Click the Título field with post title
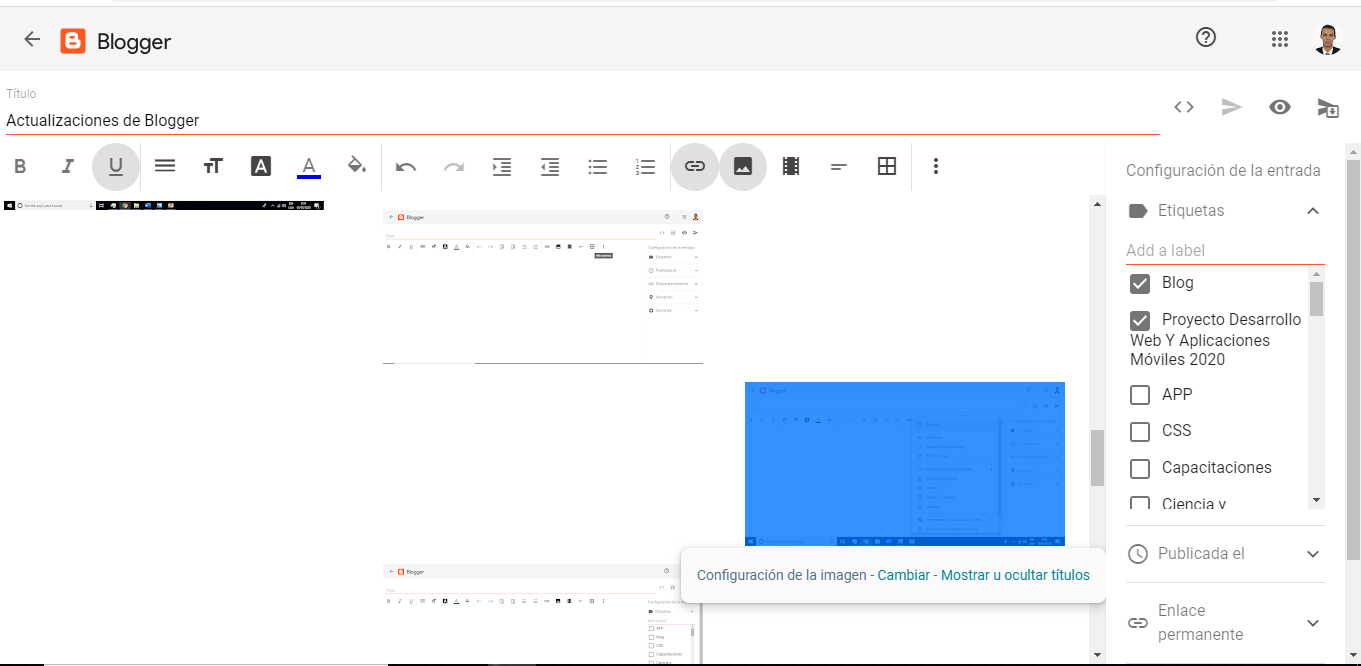The image size is (1361, 666). (x=582, y=120)
